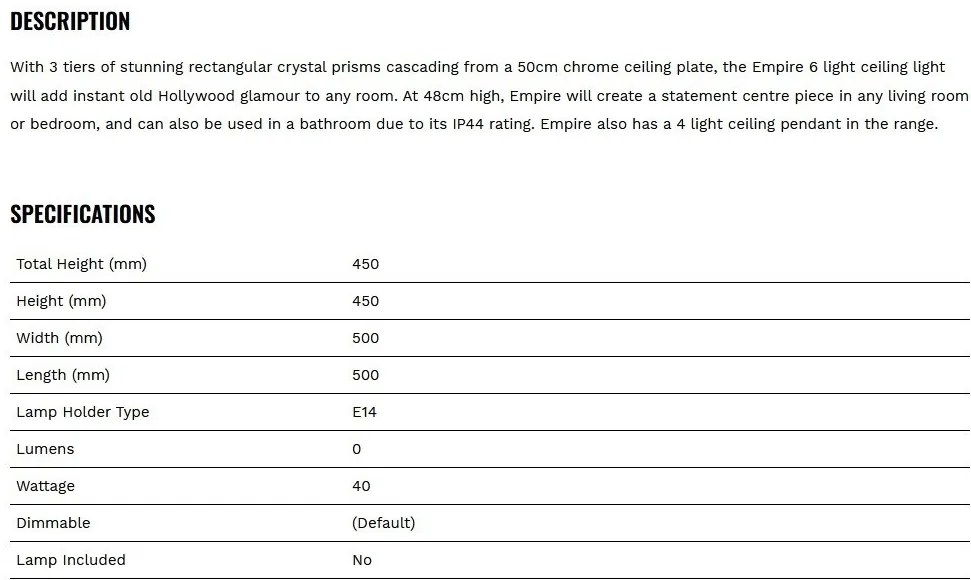This screenshot has height=580, width=971.
Task: Click the Dimmable row label
Action: tap(53, 523)
